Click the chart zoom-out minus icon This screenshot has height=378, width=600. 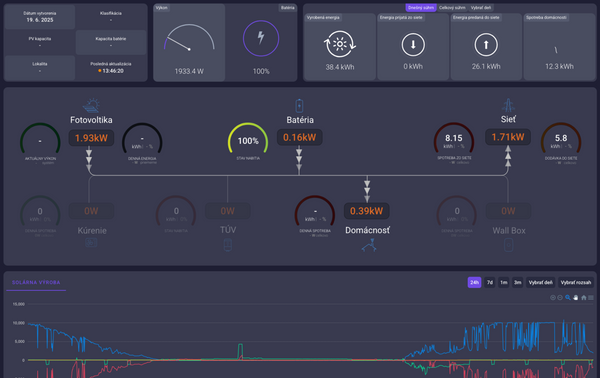tap(560, 297)
